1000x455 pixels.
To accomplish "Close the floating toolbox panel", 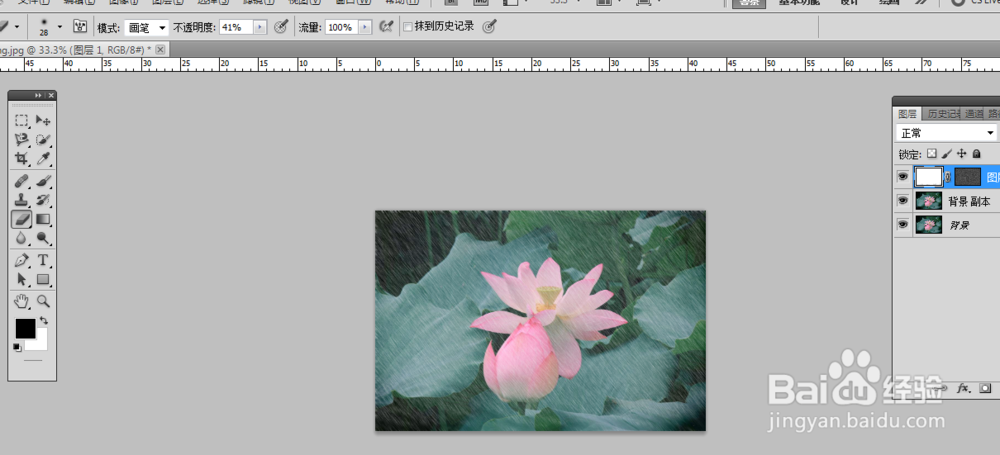I will pyautogui.click(x=52, y=95).
